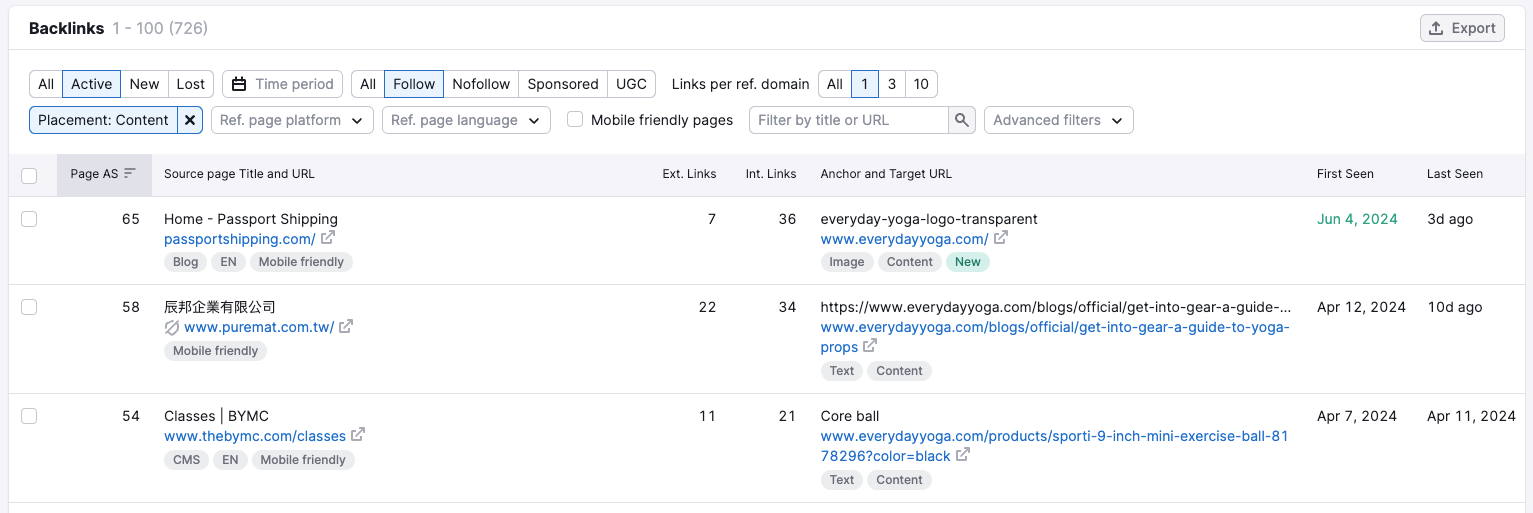The height and width of the screenshot is (513, 1533).
Task: Click the Int. Links column header
Action: tap(771, 174)
